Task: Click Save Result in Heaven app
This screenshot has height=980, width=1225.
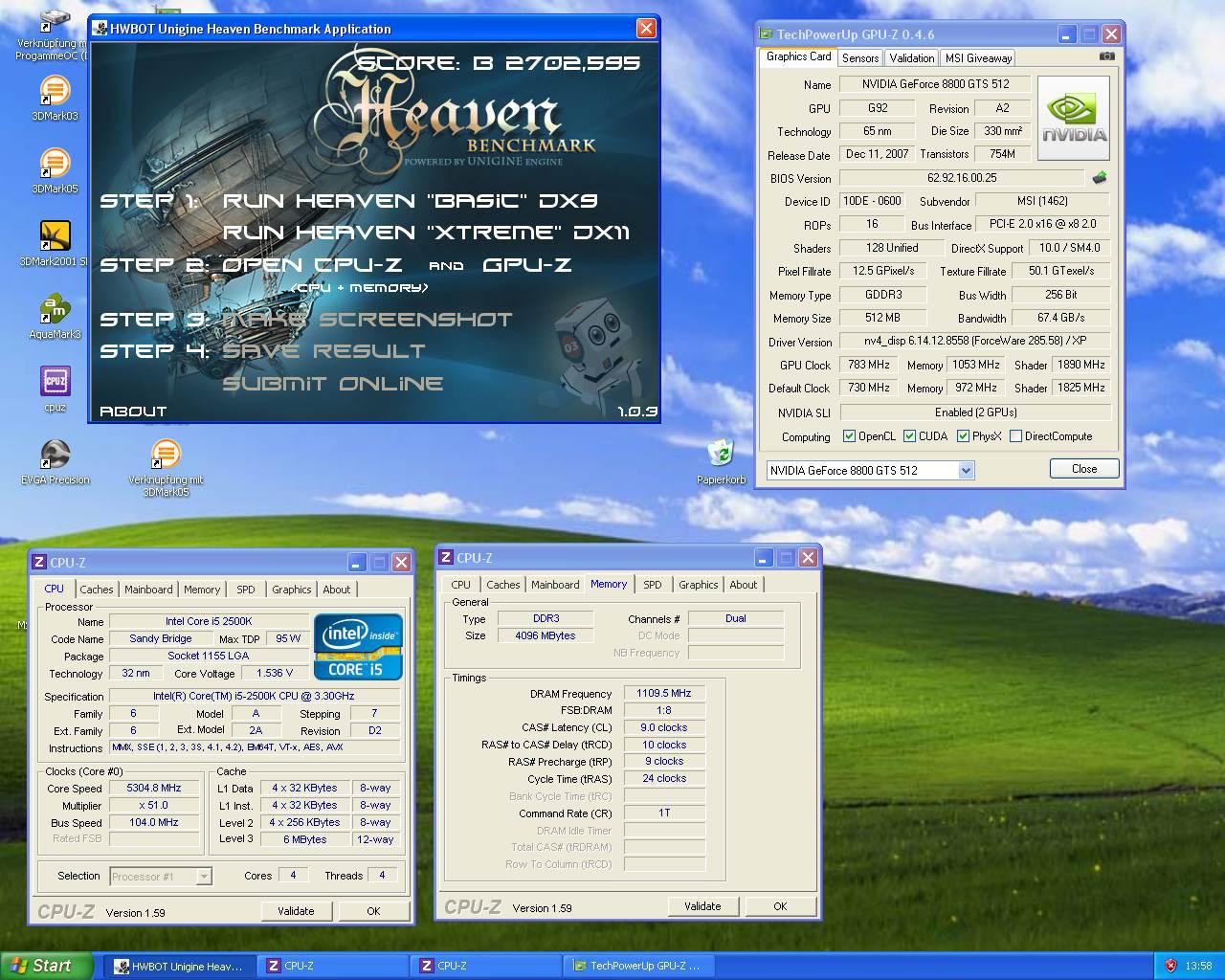Action: [323, 351]
